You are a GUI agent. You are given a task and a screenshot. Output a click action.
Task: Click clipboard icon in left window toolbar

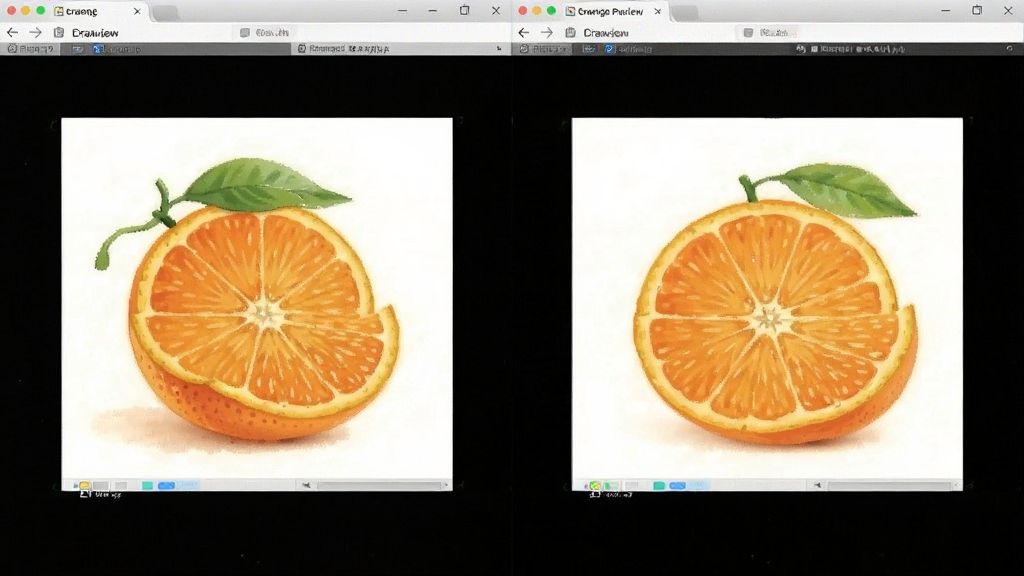pyautogui.click(x=59, y=32)
